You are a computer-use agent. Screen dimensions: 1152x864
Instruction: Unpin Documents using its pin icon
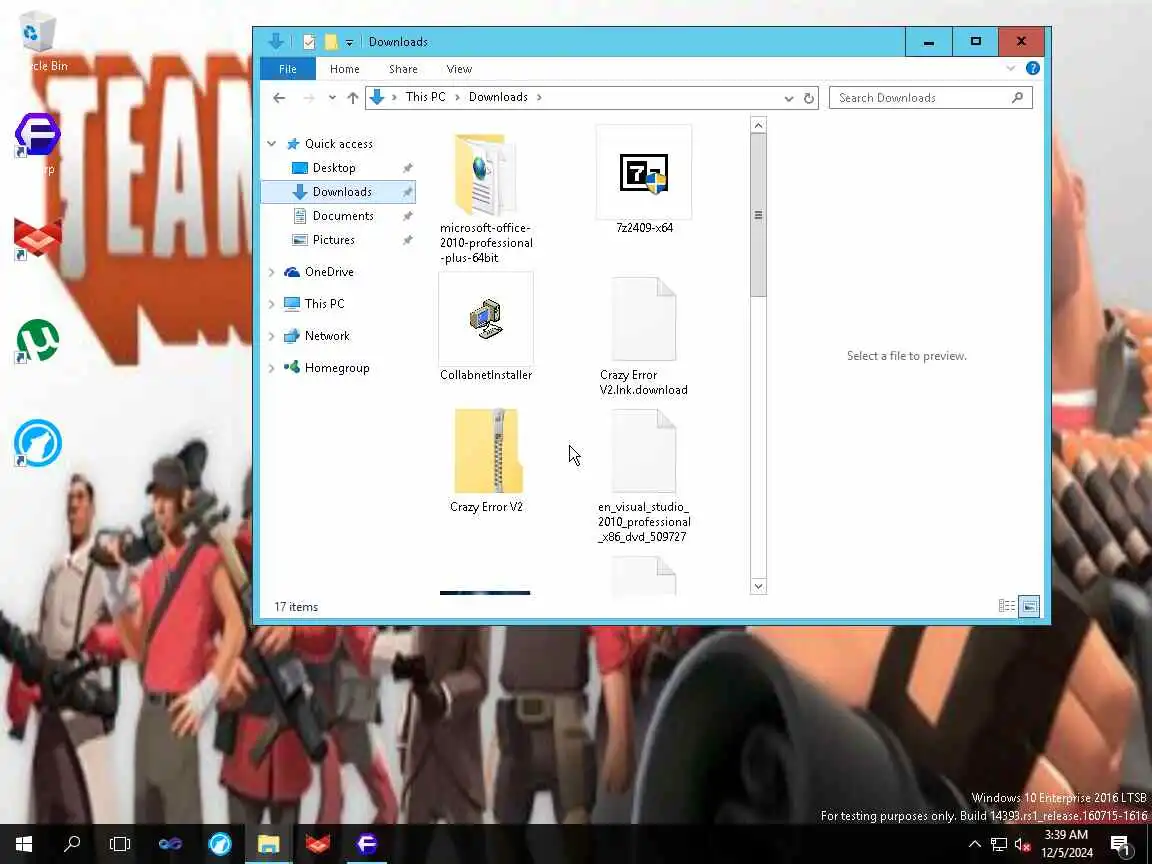tap(408, 216)
